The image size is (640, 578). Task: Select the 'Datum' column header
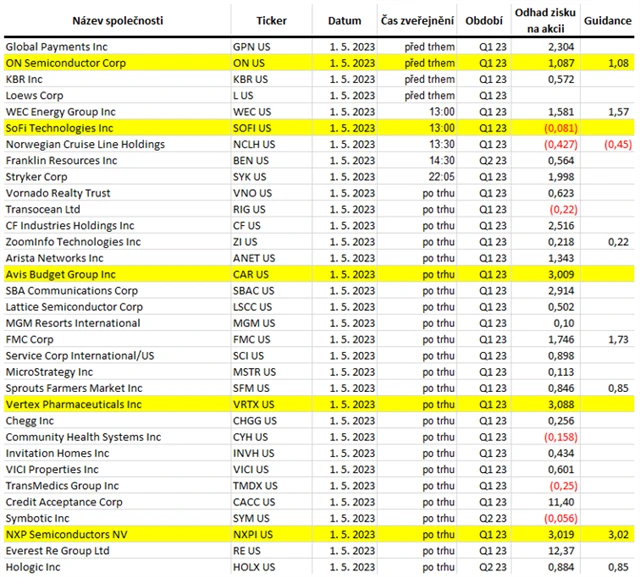pos(345,20)
